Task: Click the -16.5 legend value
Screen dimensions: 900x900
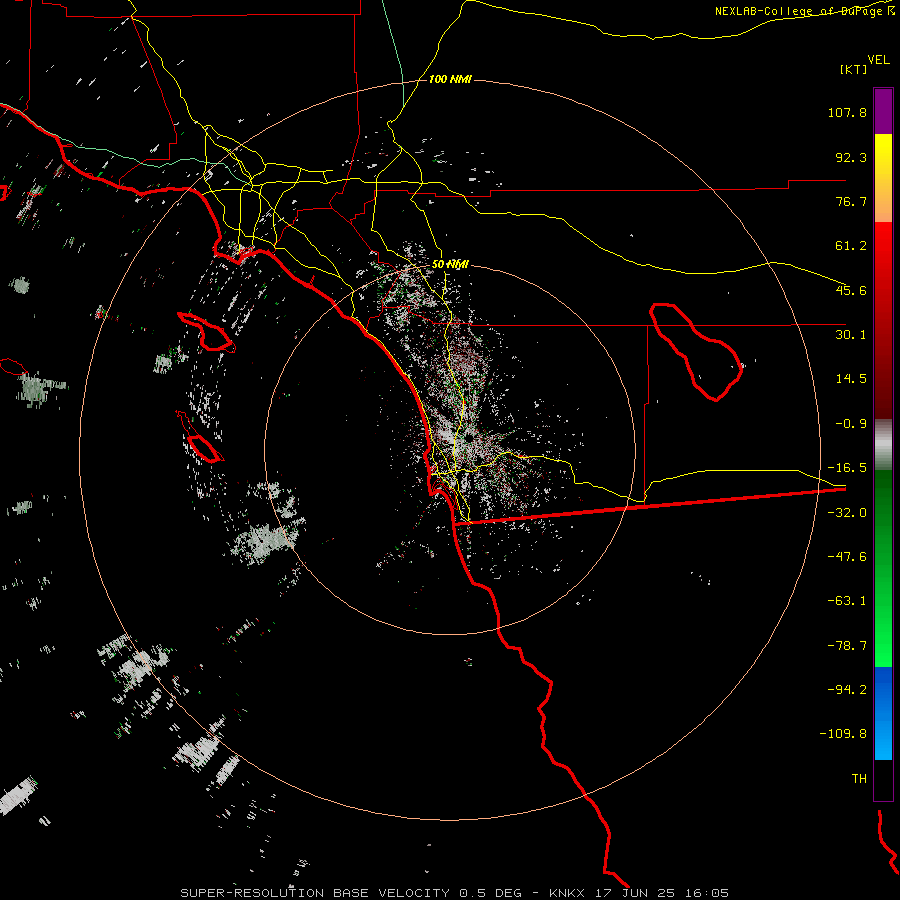Action: click(x=847, y=468)
